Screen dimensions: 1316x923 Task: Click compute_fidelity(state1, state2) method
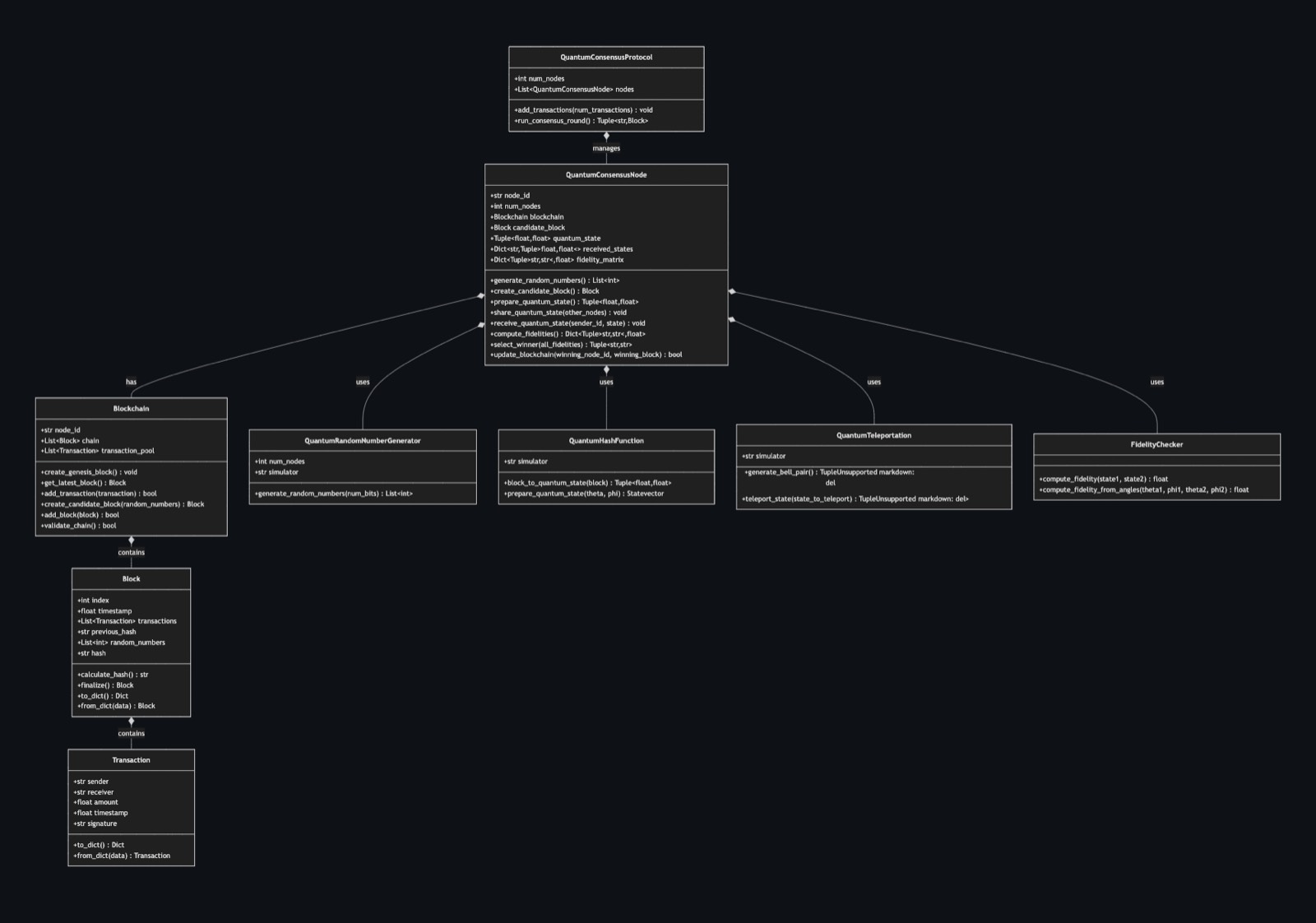[x=1103, y=479]
